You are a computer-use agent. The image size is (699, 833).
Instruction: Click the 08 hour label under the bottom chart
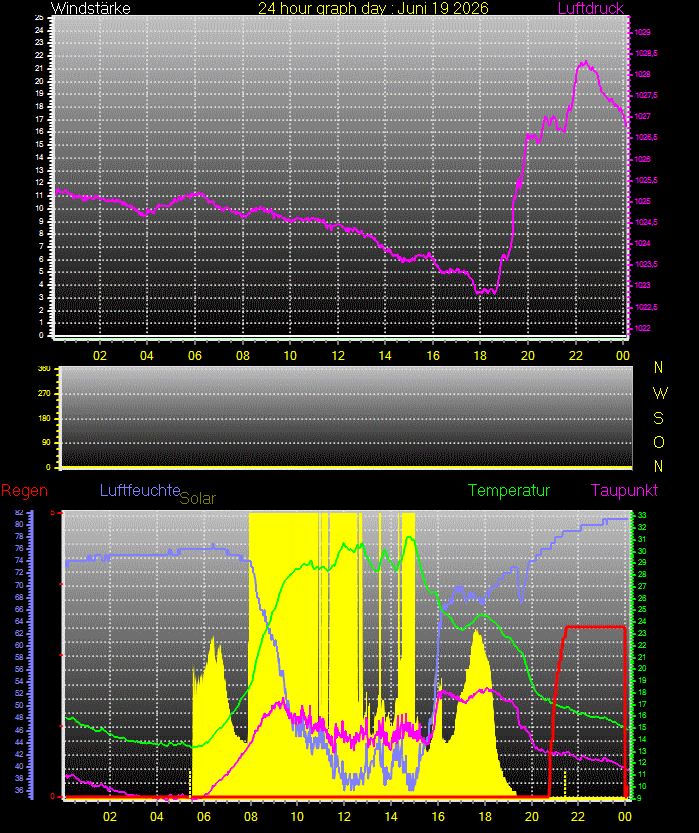[x=251, y=817]
